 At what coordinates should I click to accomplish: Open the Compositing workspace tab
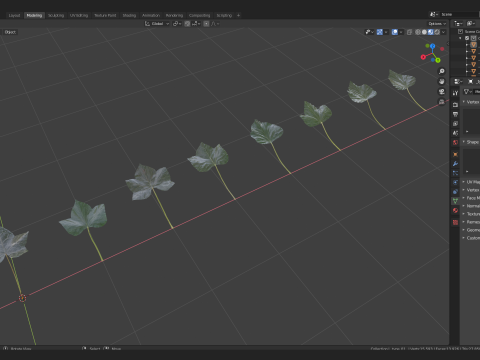coord(199,15)
